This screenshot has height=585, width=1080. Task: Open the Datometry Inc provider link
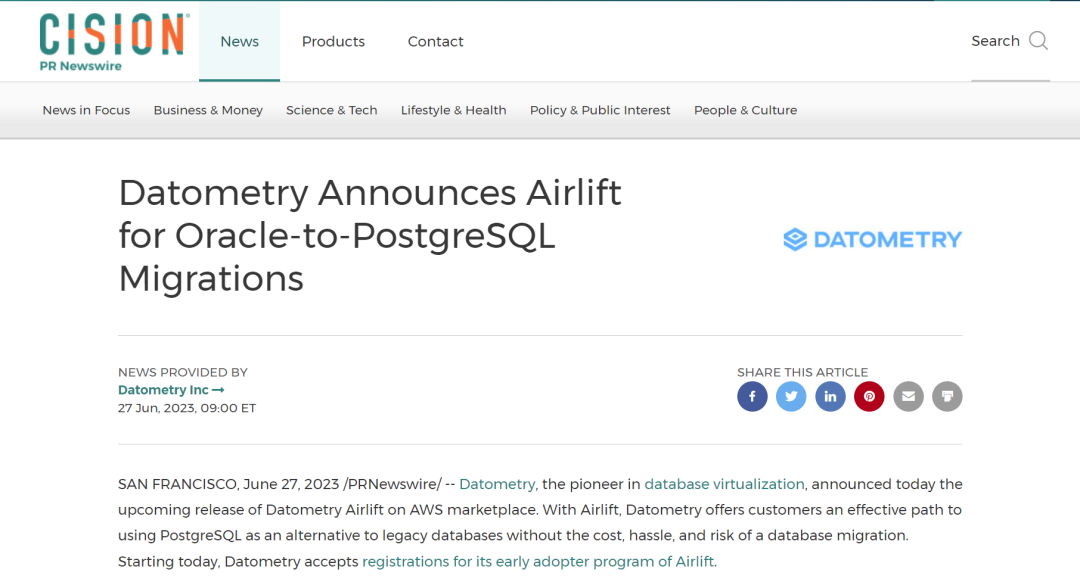[x=170, y=390]
